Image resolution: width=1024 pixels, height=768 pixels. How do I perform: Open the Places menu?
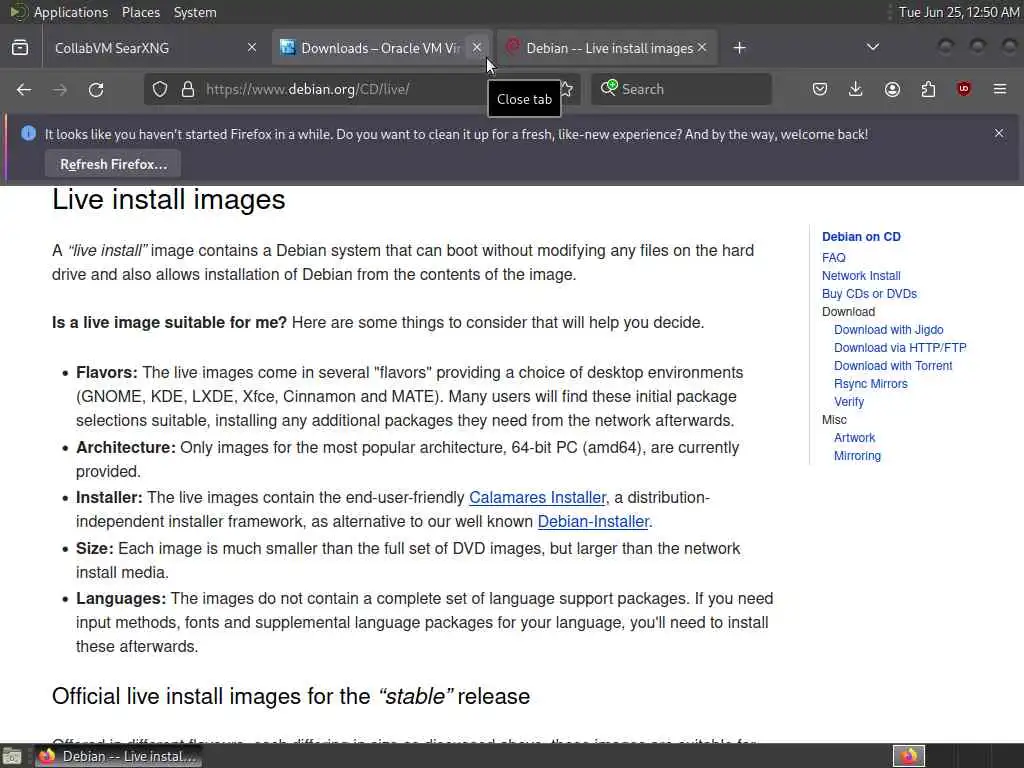(x=141, y=12)
